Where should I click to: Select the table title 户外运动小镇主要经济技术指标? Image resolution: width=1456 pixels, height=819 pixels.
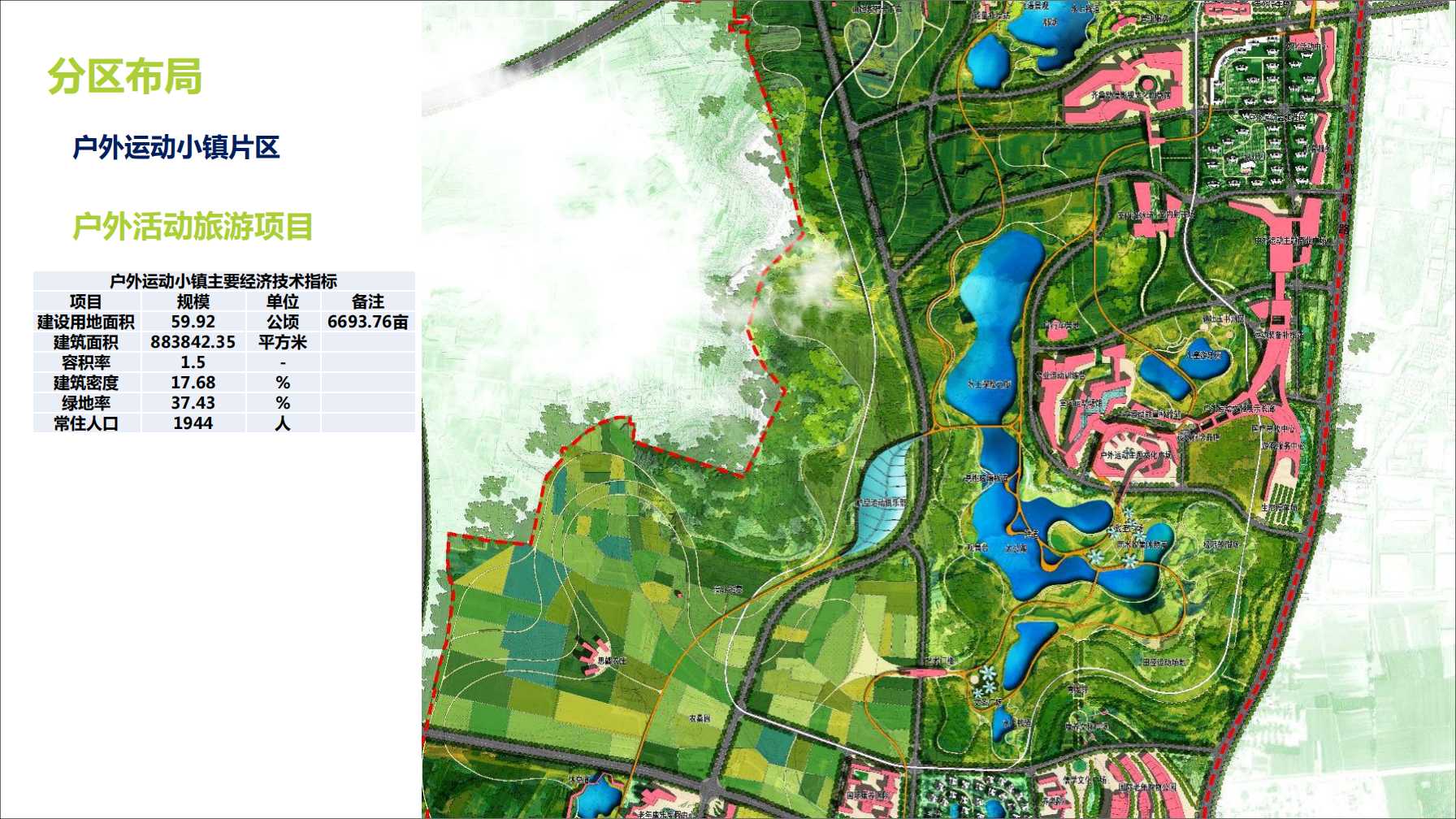[223, 281]
